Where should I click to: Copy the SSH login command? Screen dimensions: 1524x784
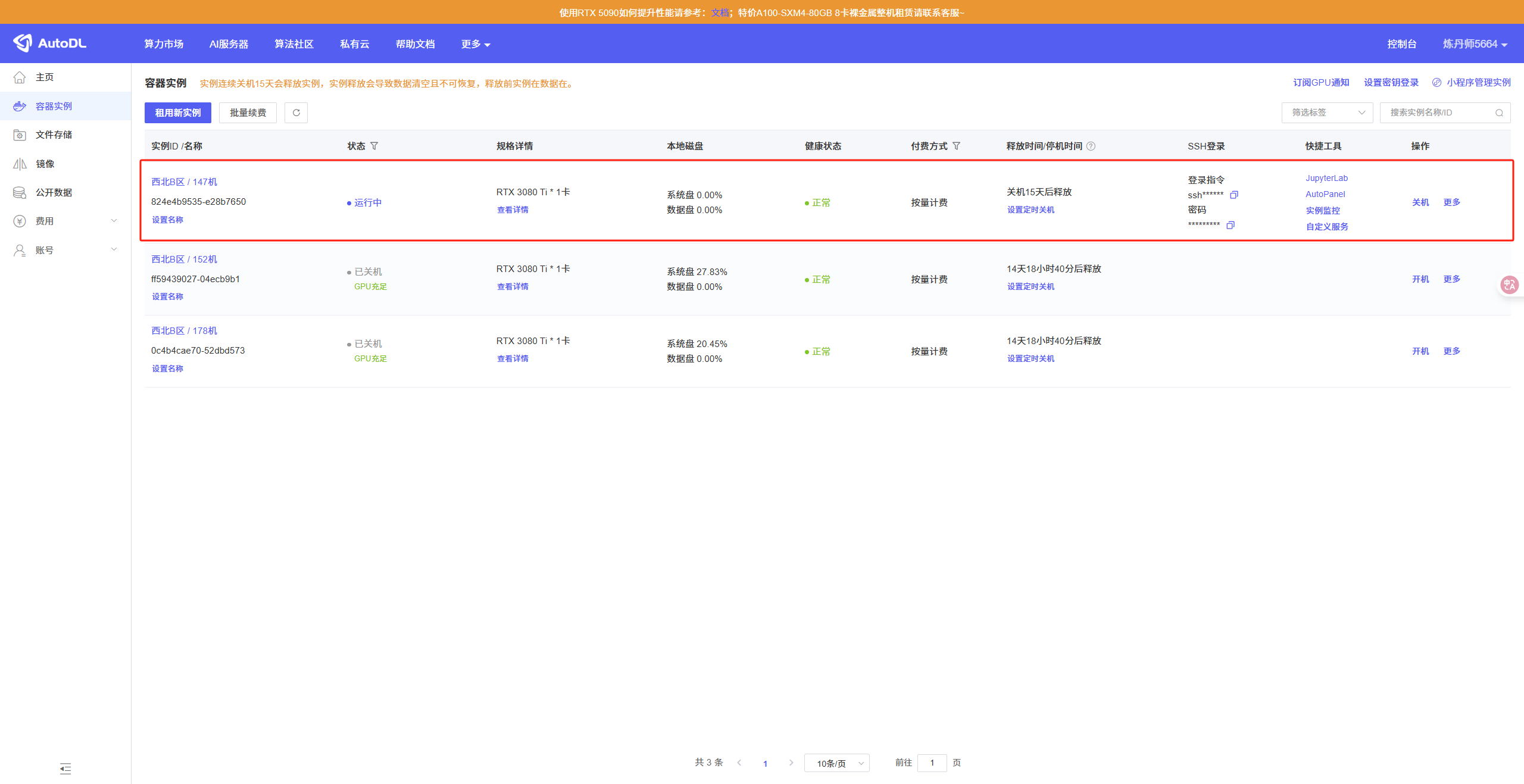coord(1234,195)
